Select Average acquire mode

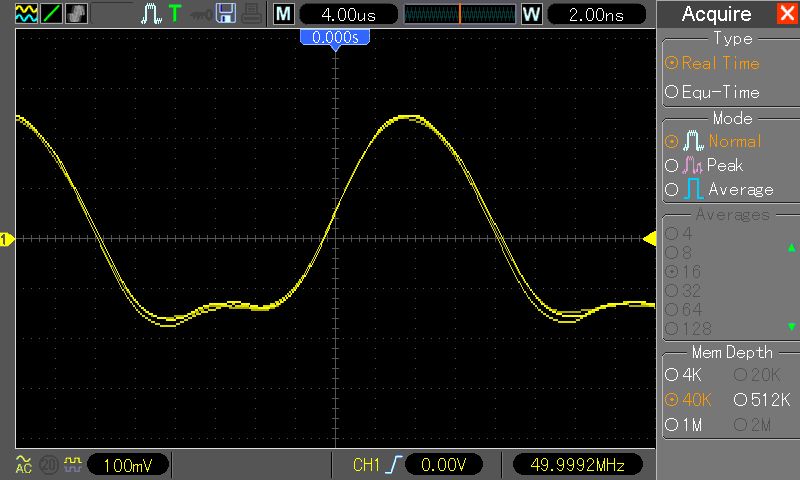coord(719,189)
